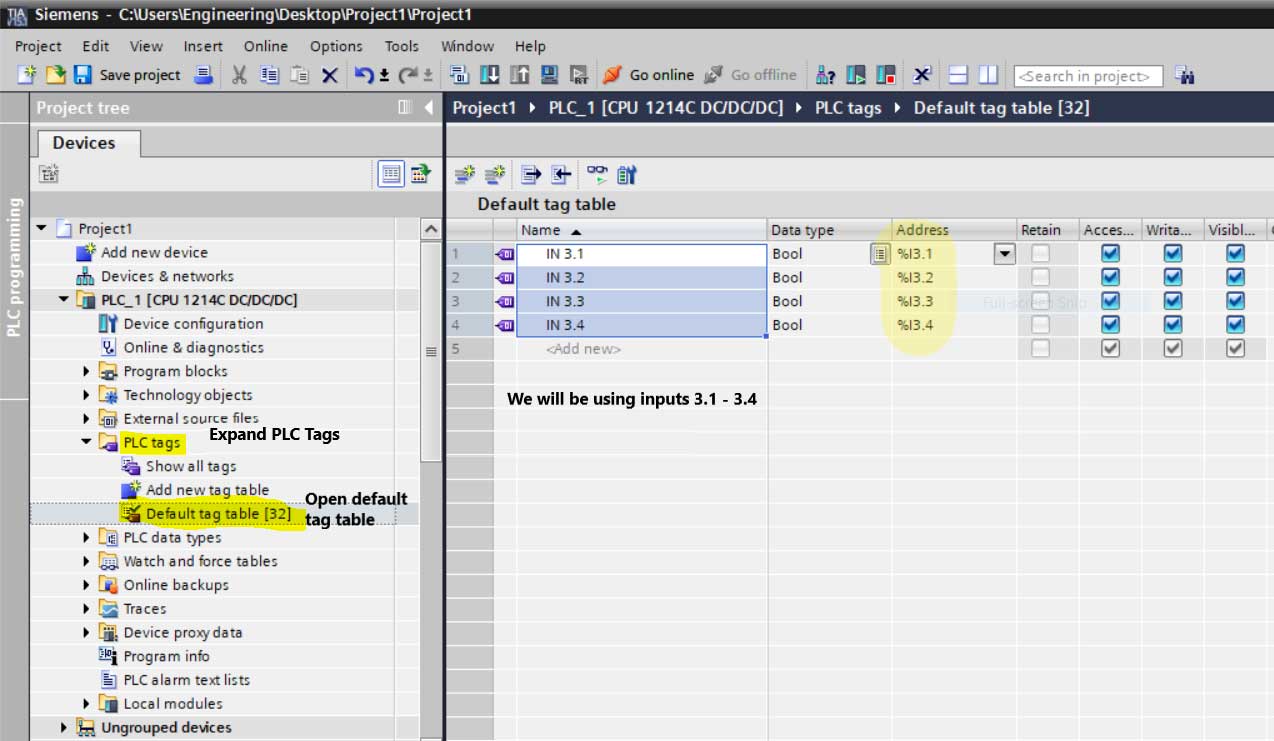This screenshot has width=1274, height=741.
Task: Click the Accessible devices icon
Action: (826, 75)
